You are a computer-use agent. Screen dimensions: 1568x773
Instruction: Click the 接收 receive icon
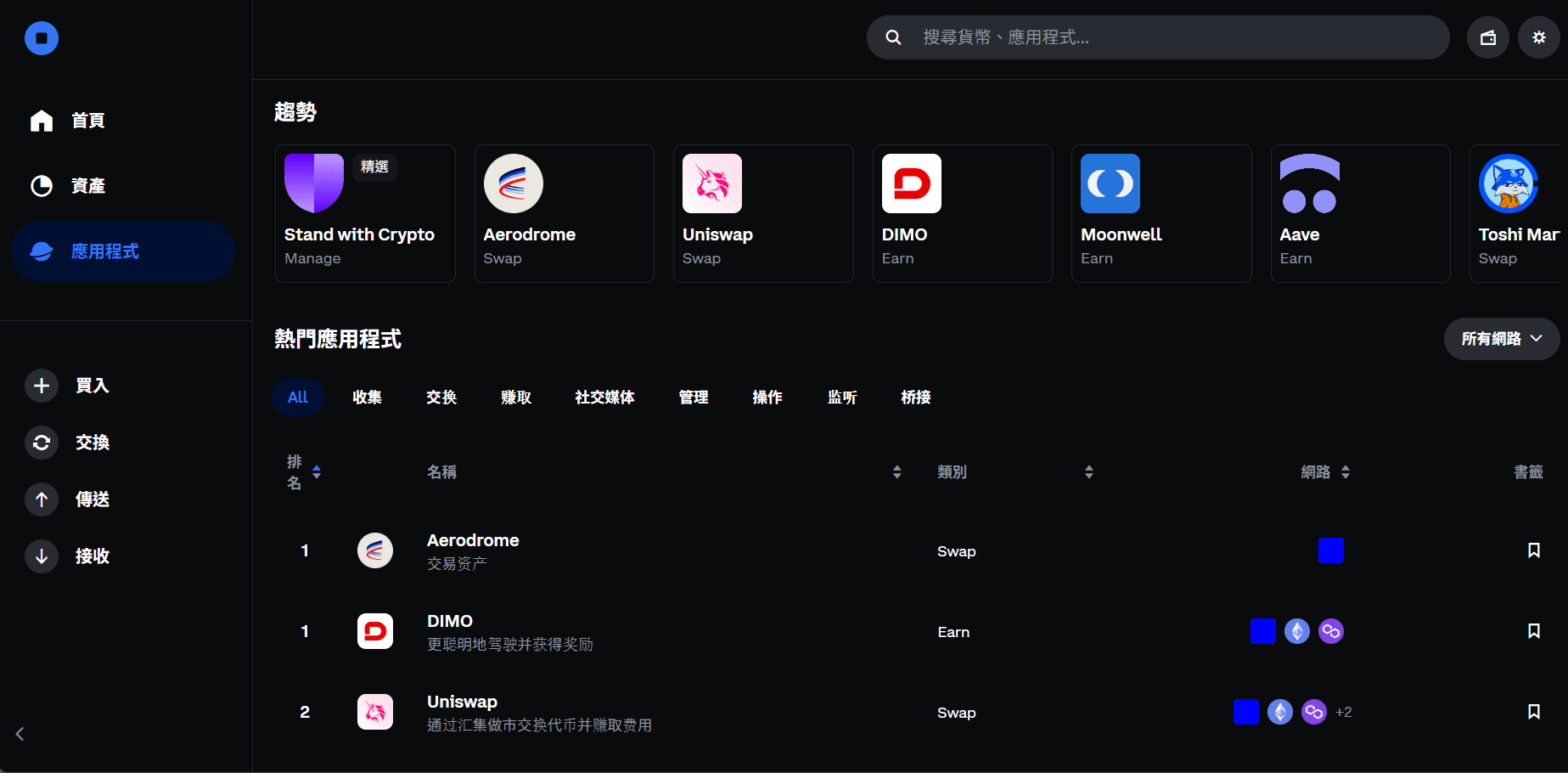tap(41, 556)
